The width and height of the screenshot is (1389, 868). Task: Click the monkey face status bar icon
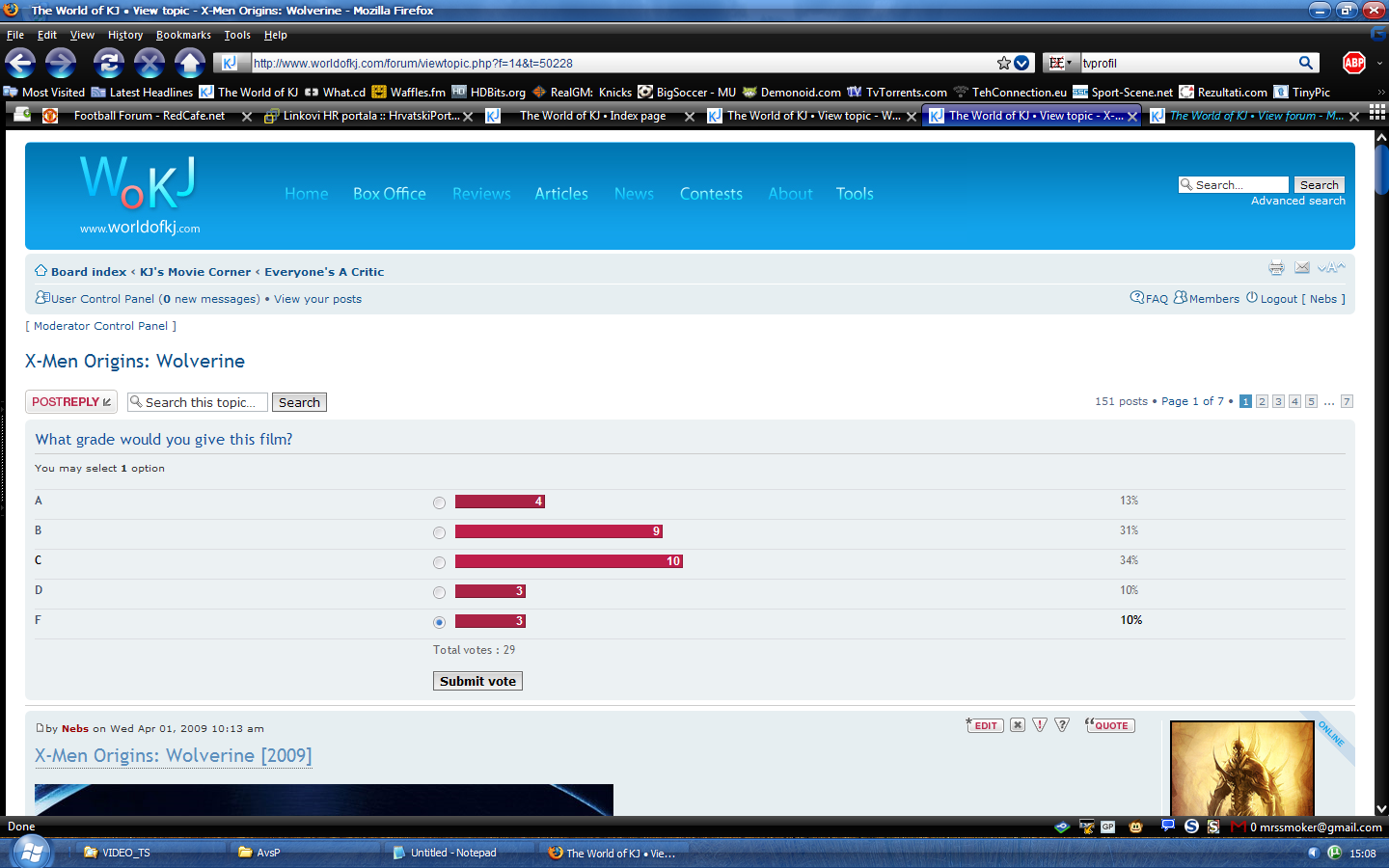(x=1136, y=827)
